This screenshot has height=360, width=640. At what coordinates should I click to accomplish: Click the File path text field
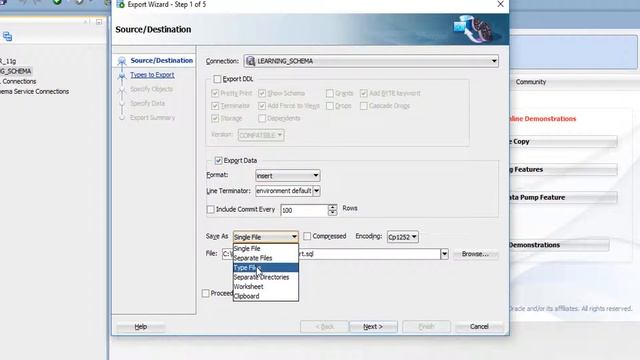tap(331, 254)
